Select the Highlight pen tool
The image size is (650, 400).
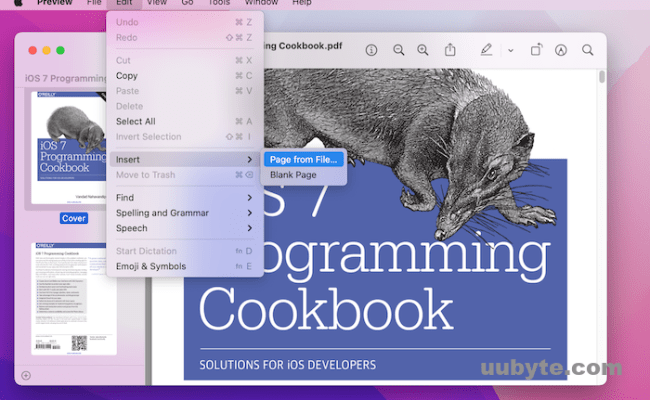tap(486, 50)
